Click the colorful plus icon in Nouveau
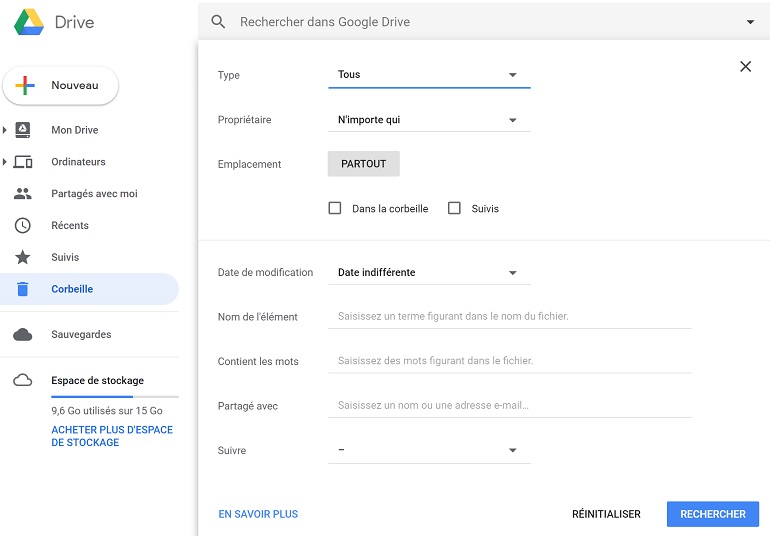This screenshot has width=770, height=536. 25,85
